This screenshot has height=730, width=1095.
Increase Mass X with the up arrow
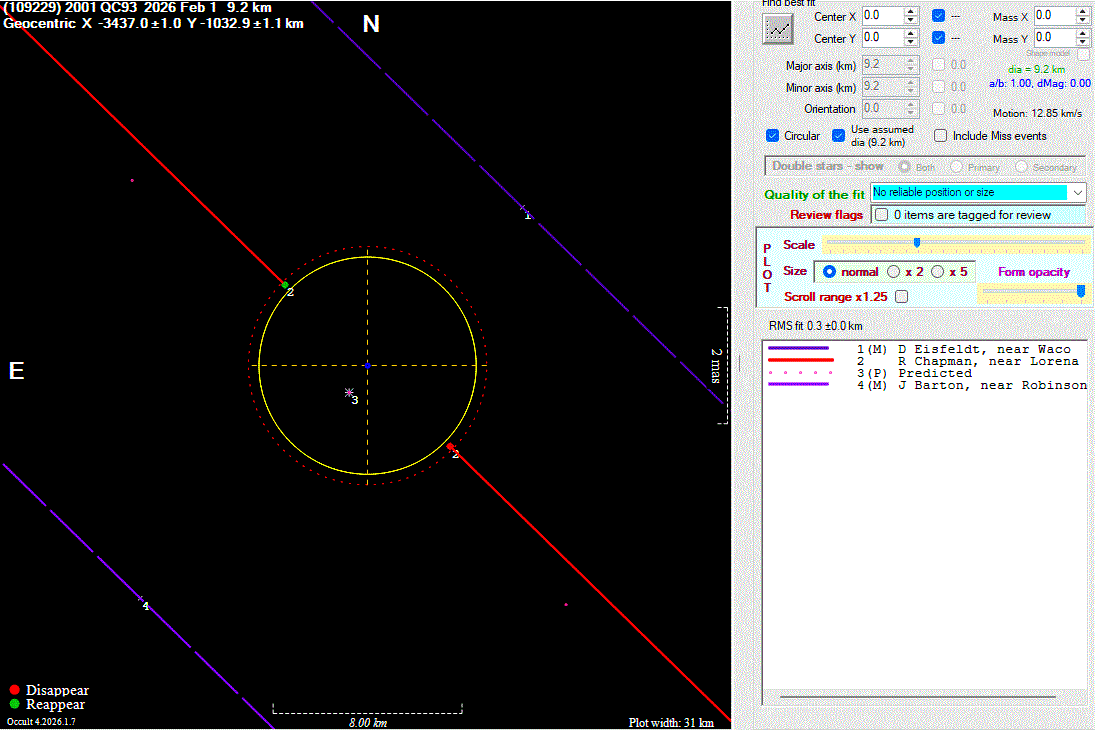click(x=1083, y=12)
